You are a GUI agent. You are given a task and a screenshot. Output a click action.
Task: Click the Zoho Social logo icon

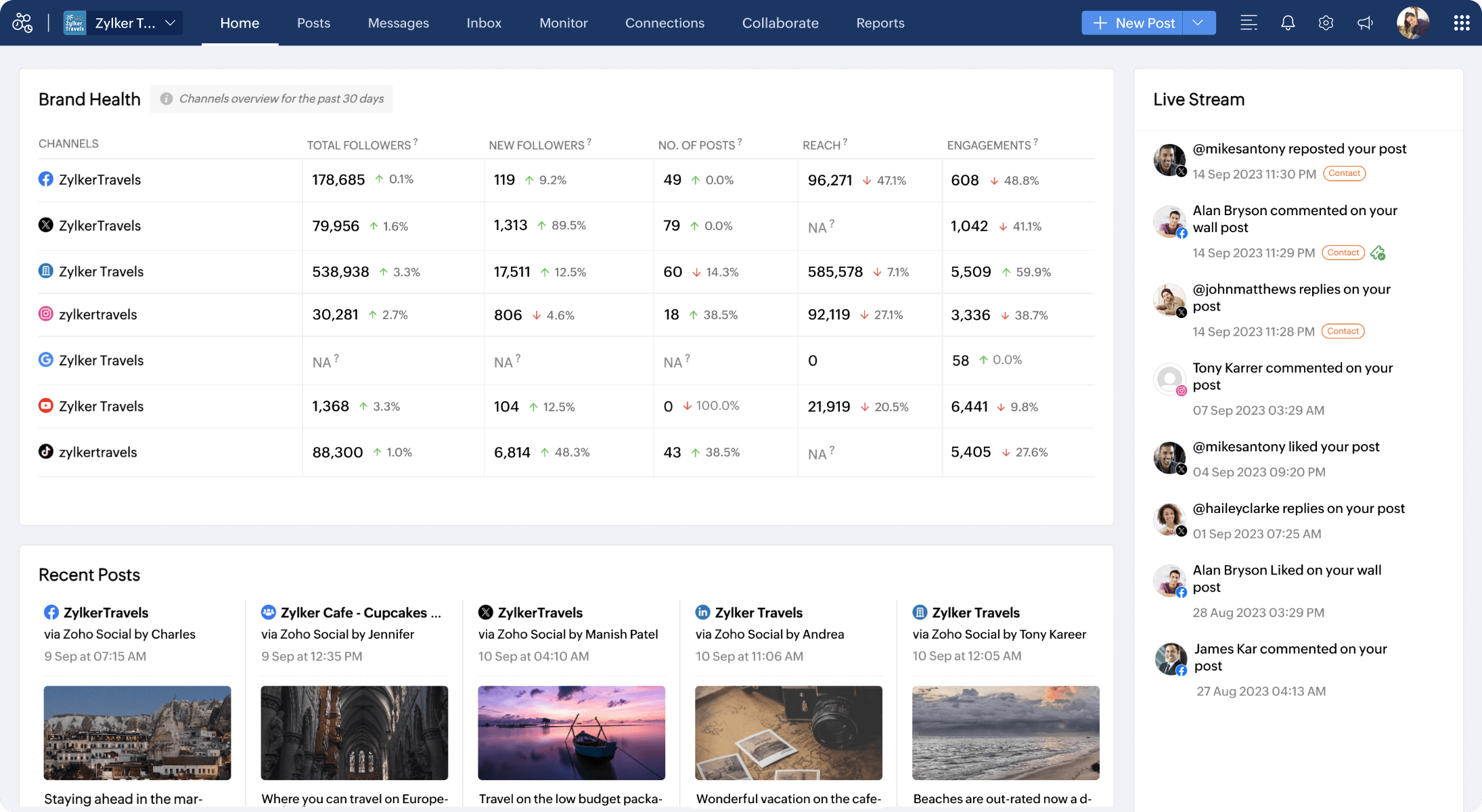22,23
